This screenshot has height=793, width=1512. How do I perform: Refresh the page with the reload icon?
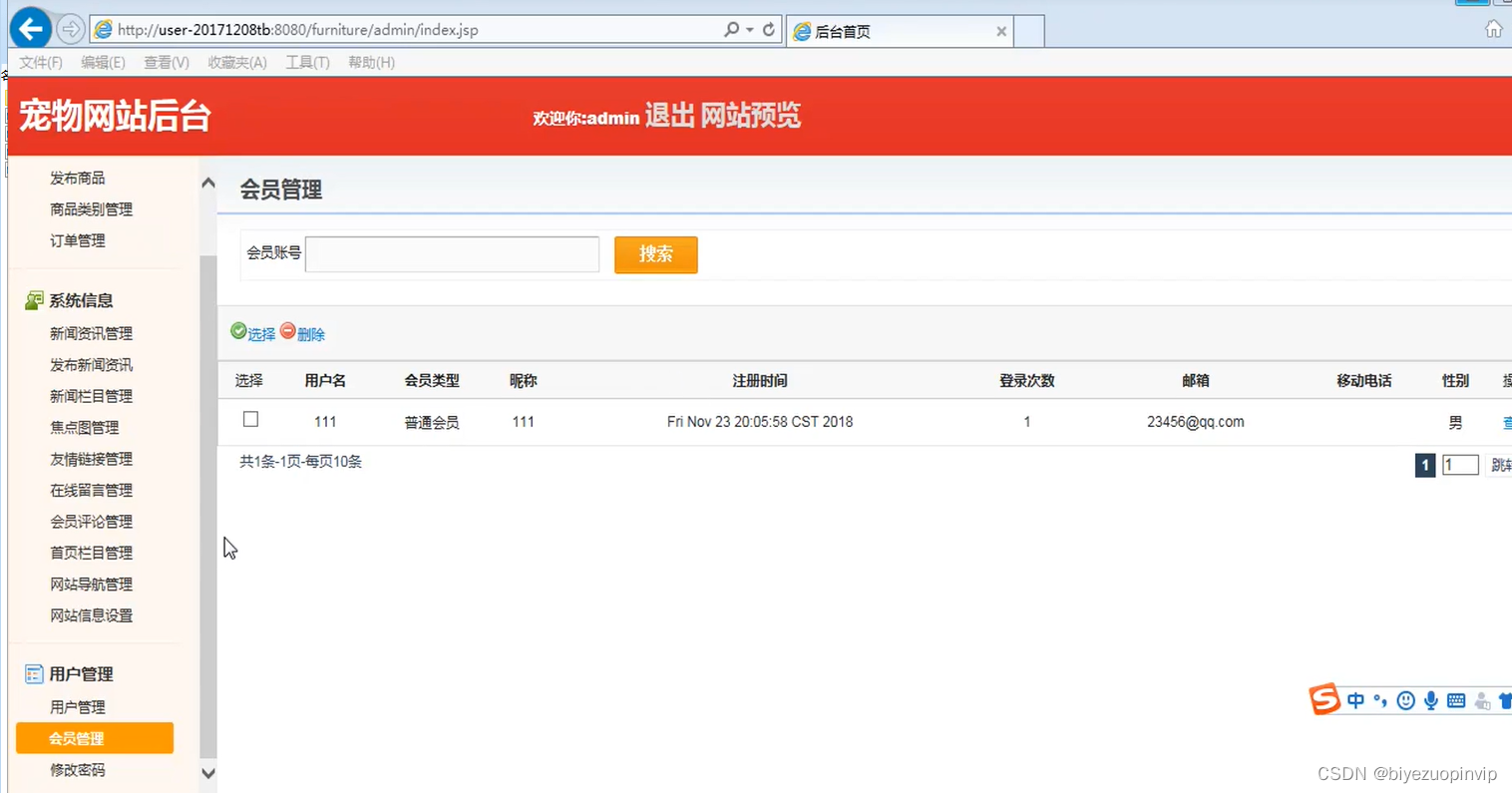pyautogui.click(x=769, y=30)
